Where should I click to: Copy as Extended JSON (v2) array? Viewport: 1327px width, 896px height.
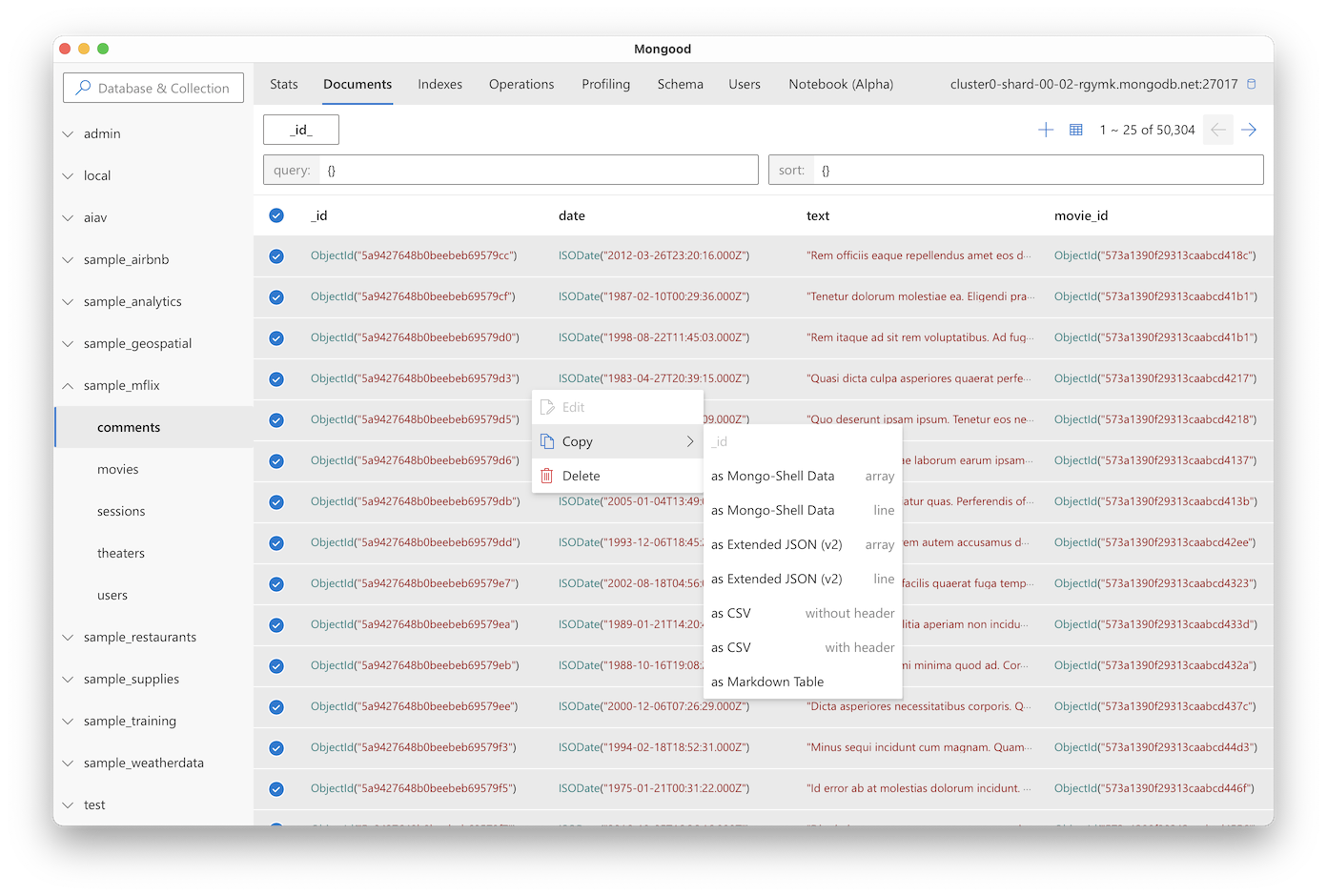coord(803,544)
